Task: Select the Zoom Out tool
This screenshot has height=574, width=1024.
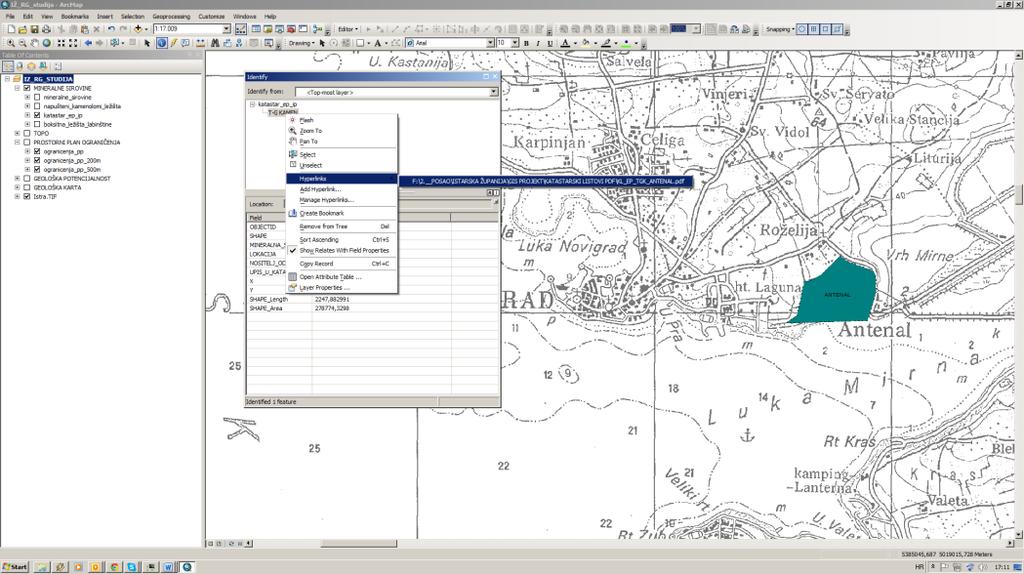Action: (x=22, y=43)
